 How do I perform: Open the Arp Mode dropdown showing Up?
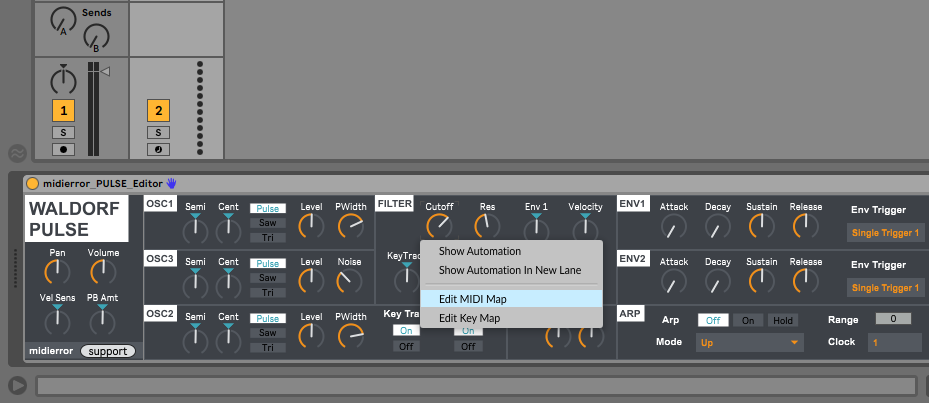749,343
